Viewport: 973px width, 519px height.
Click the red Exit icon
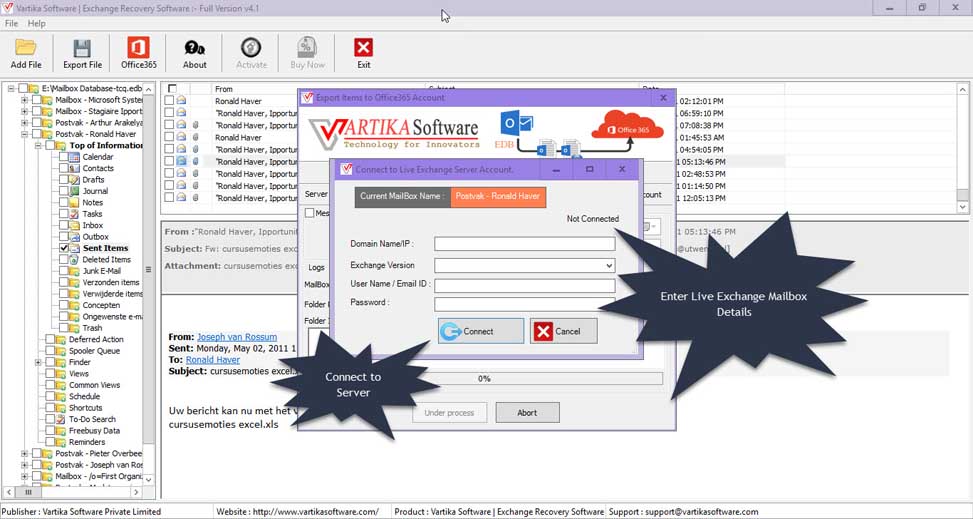363,48
